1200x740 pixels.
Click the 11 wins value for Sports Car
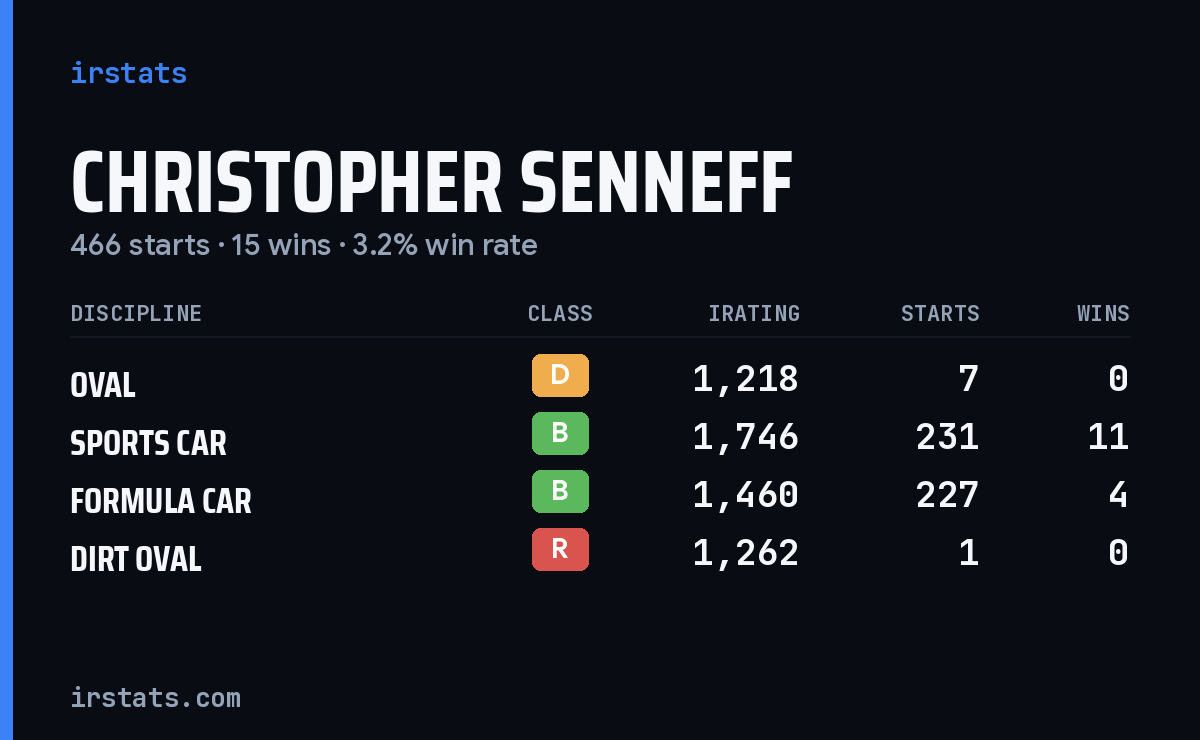1109,437
